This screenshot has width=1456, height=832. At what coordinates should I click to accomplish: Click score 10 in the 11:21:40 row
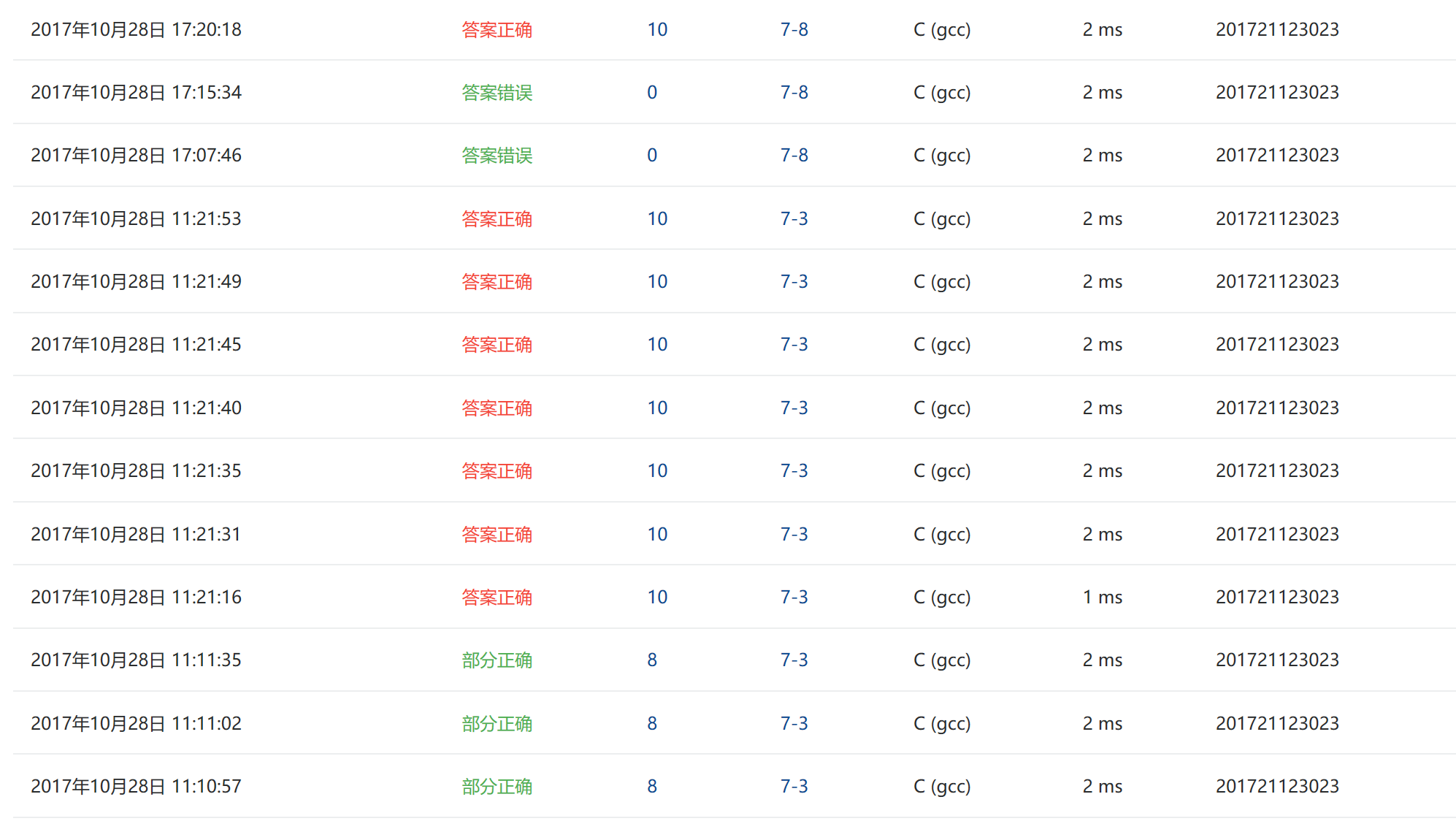657,408
